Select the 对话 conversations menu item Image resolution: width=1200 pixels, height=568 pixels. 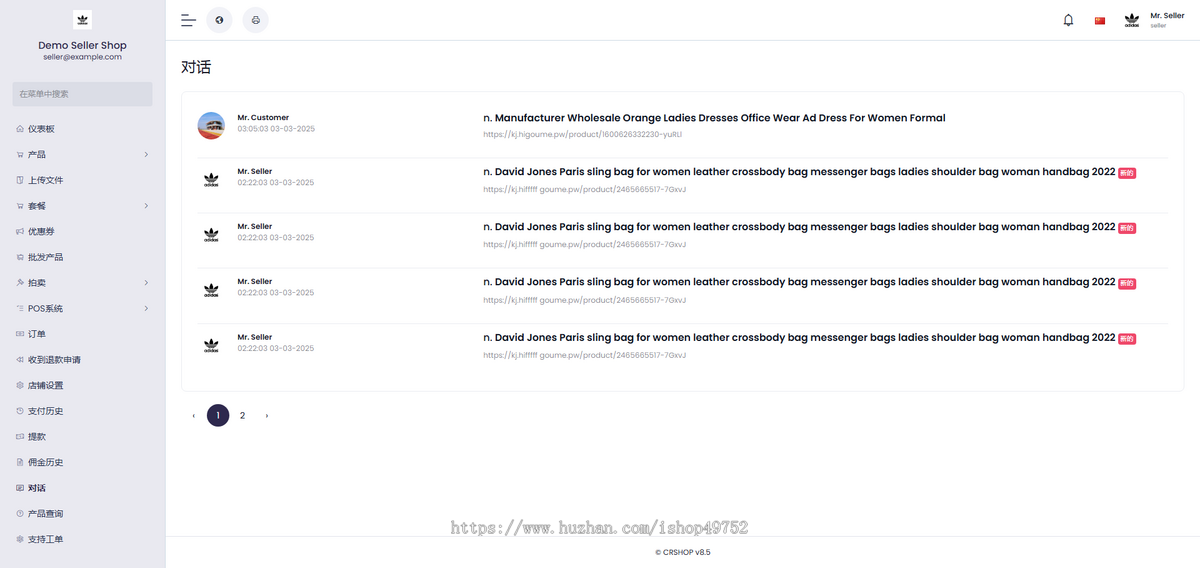(x=82, y=488)
